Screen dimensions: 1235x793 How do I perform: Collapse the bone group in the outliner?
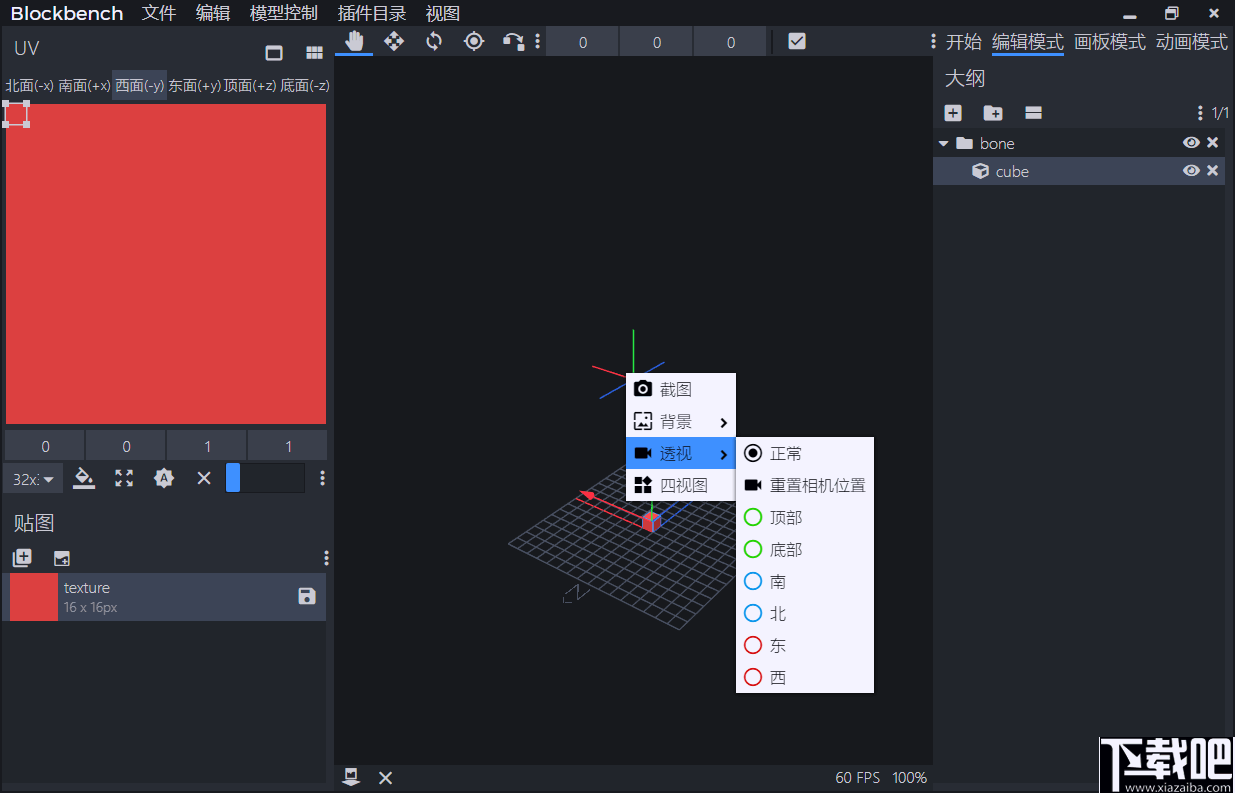click(943, 142)
